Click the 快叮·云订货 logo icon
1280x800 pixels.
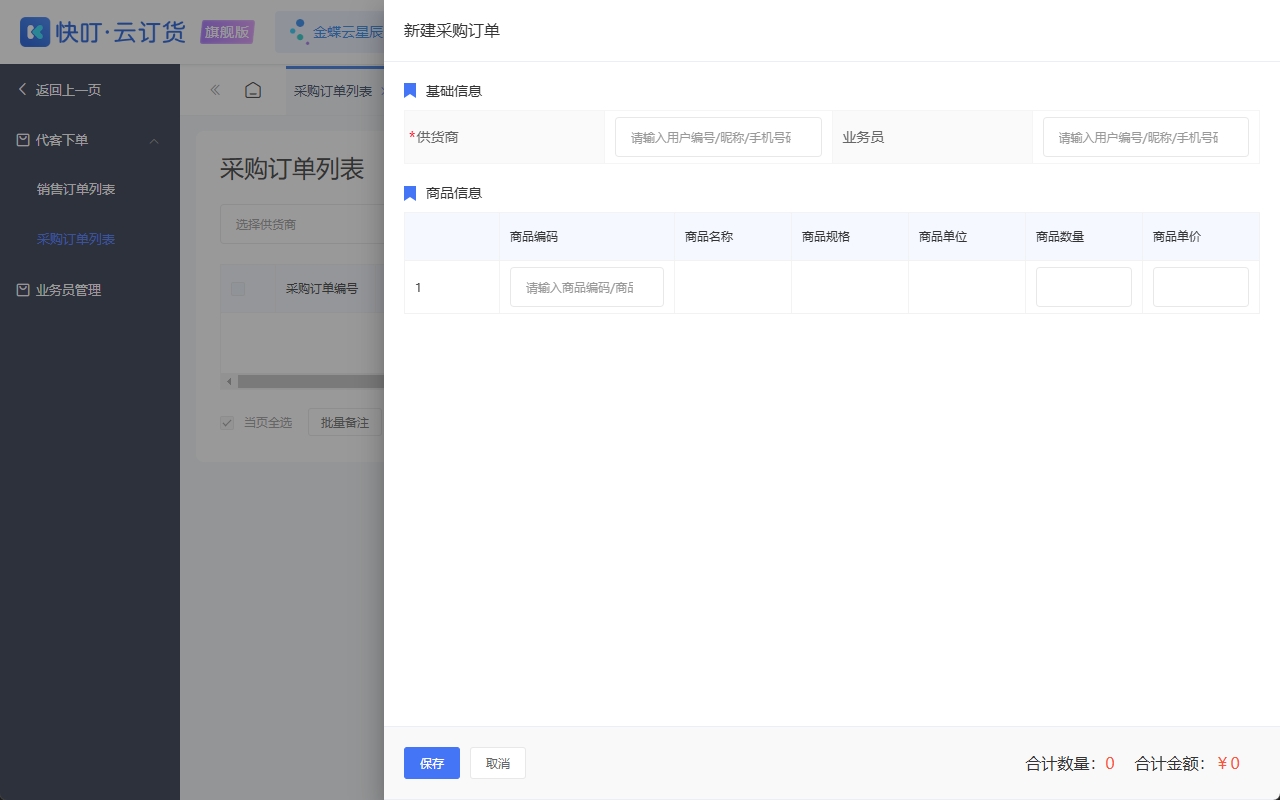pyautogui.click(x=35, y=32)
